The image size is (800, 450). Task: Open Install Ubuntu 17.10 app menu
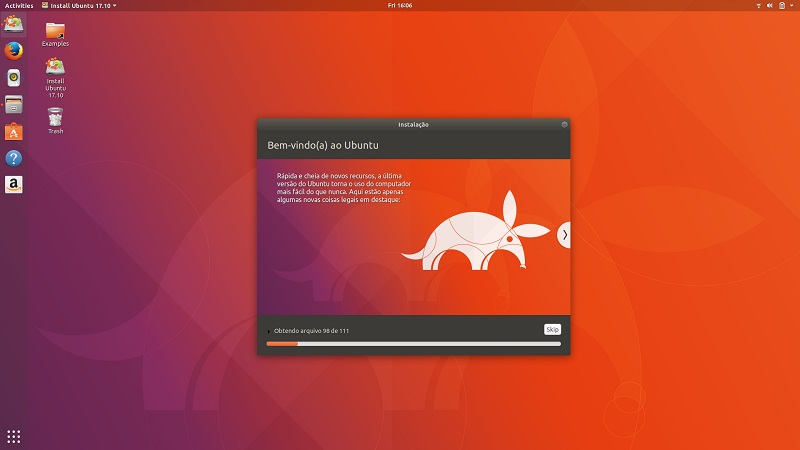coord(79,5)
